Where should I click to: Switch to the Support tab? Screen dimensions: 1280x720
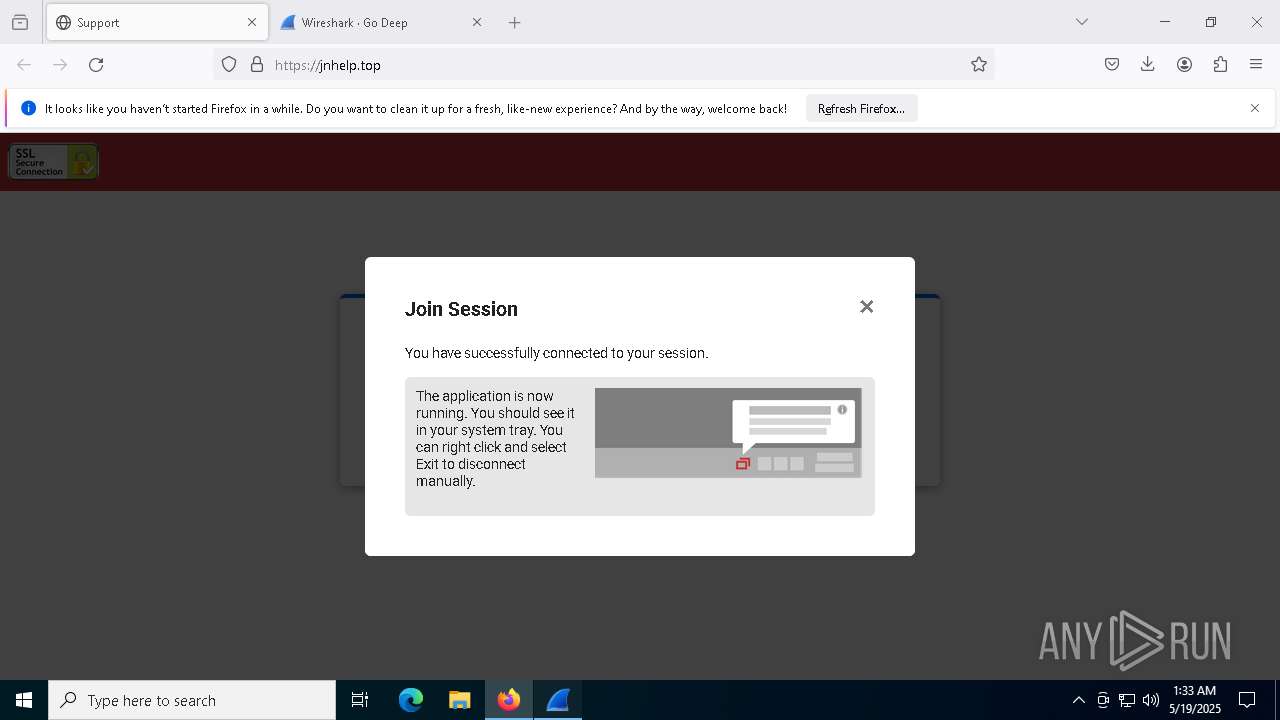[x=157, y=22]
